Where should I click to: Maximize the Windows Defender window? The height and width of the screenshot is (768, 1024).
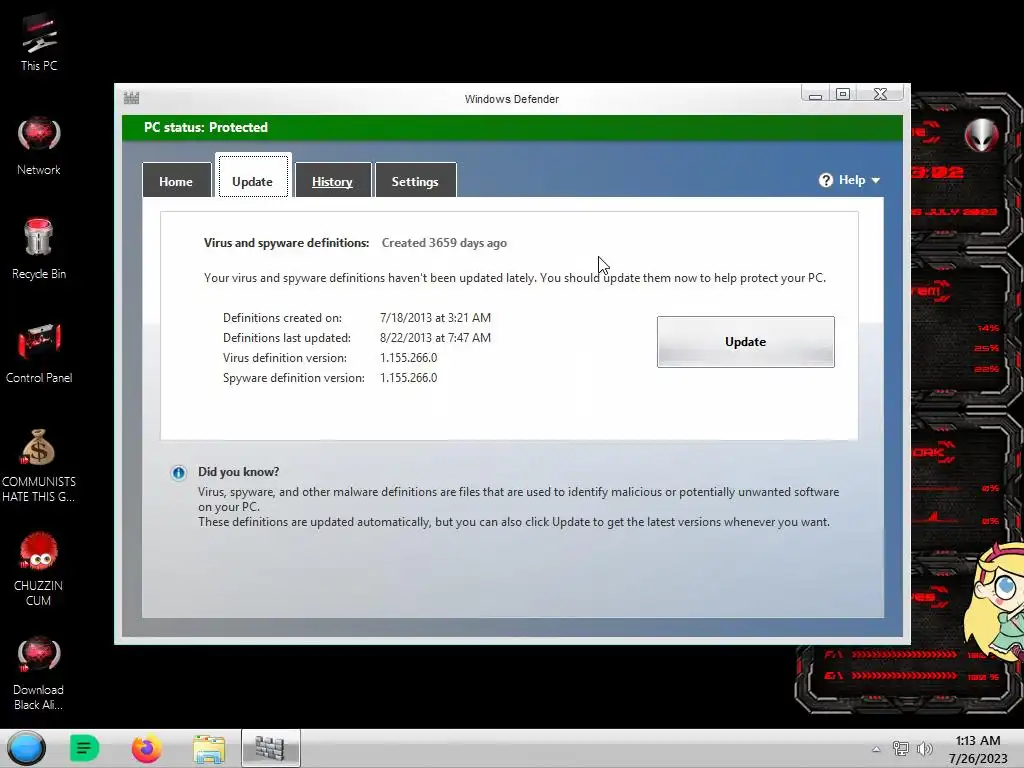pyautogui.click(x=843, y=95)
